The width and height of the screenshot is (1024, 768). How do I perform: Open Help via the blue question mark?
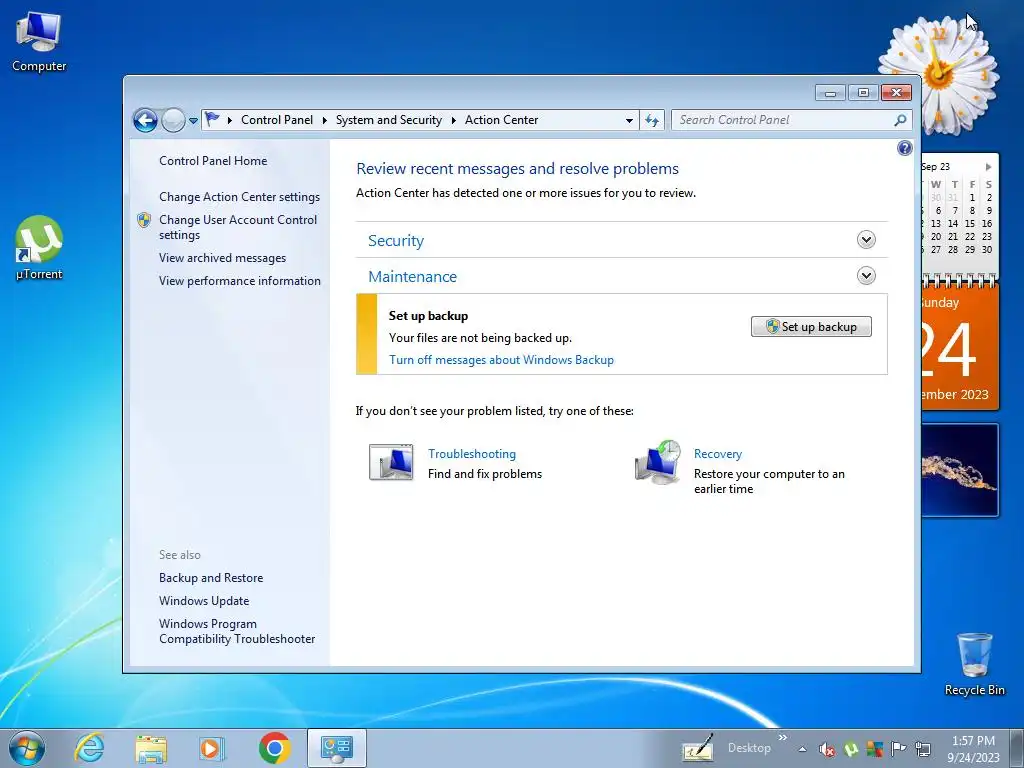click(904, 148)
